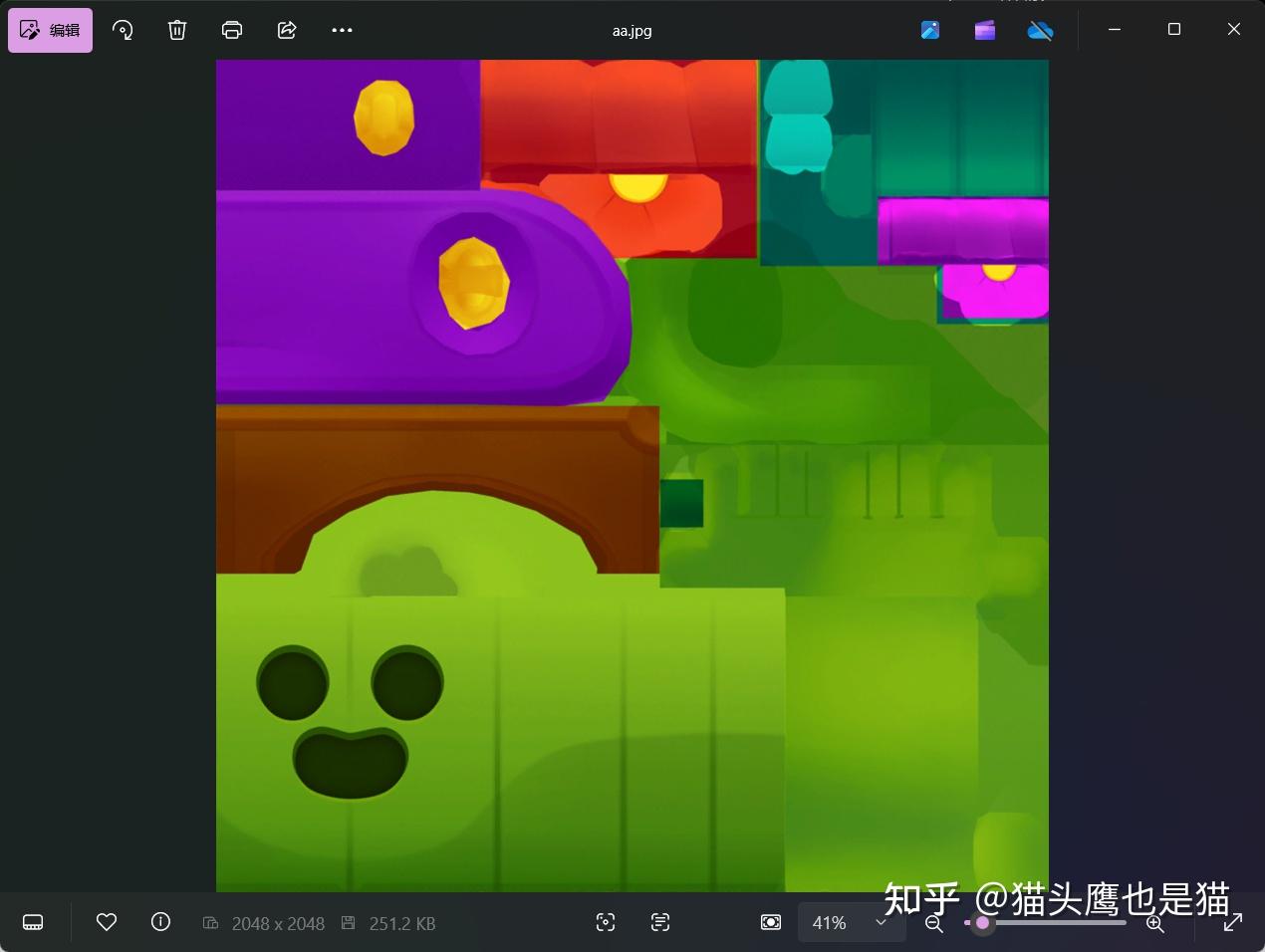Open the see-more options menu

342,30
